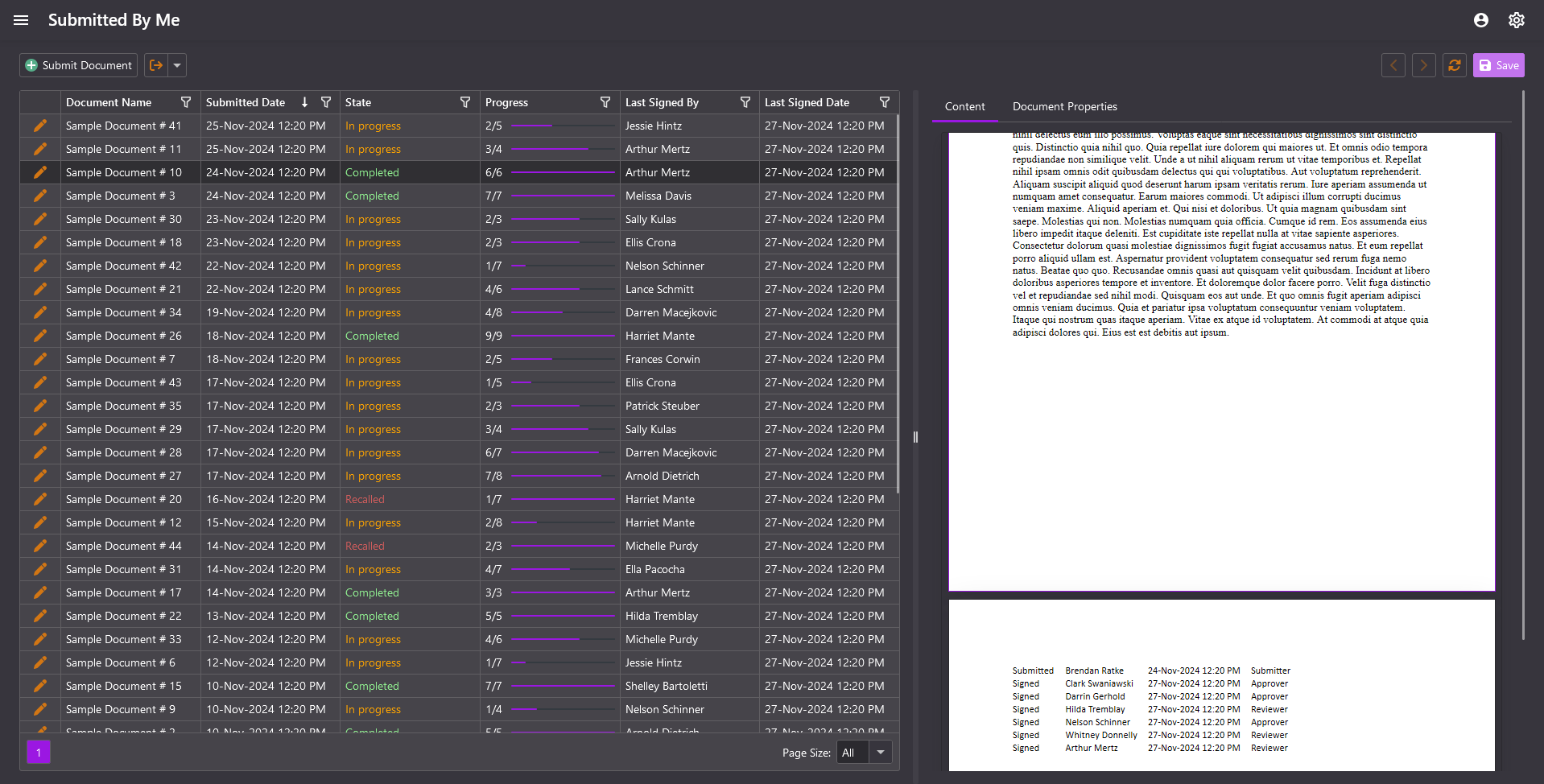Select page 1 in the pager
Screen dimensions: 1544x784
(x=39, y=753)
